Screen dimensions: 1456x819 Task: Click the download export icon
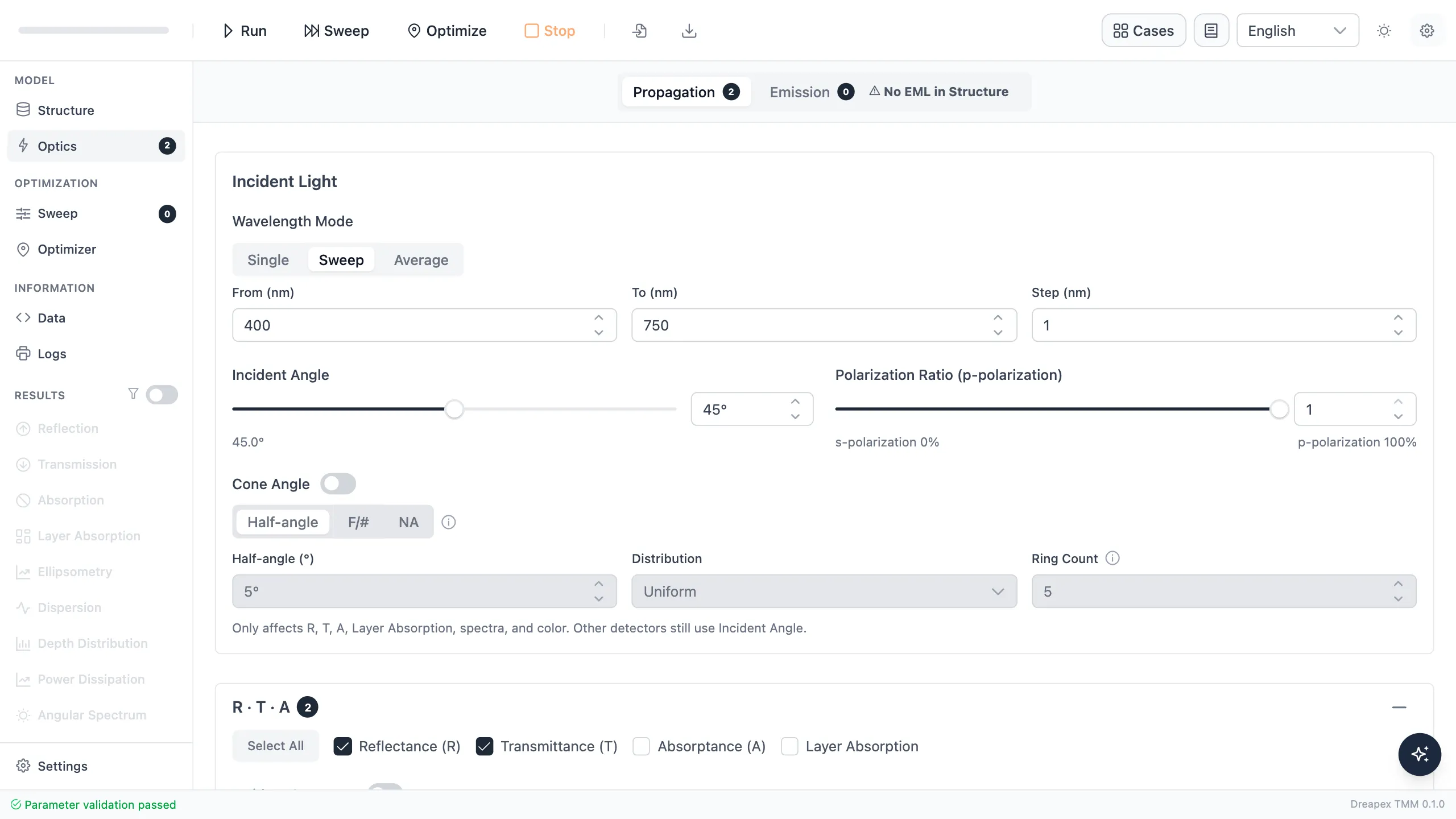click(x=689, y=31)
